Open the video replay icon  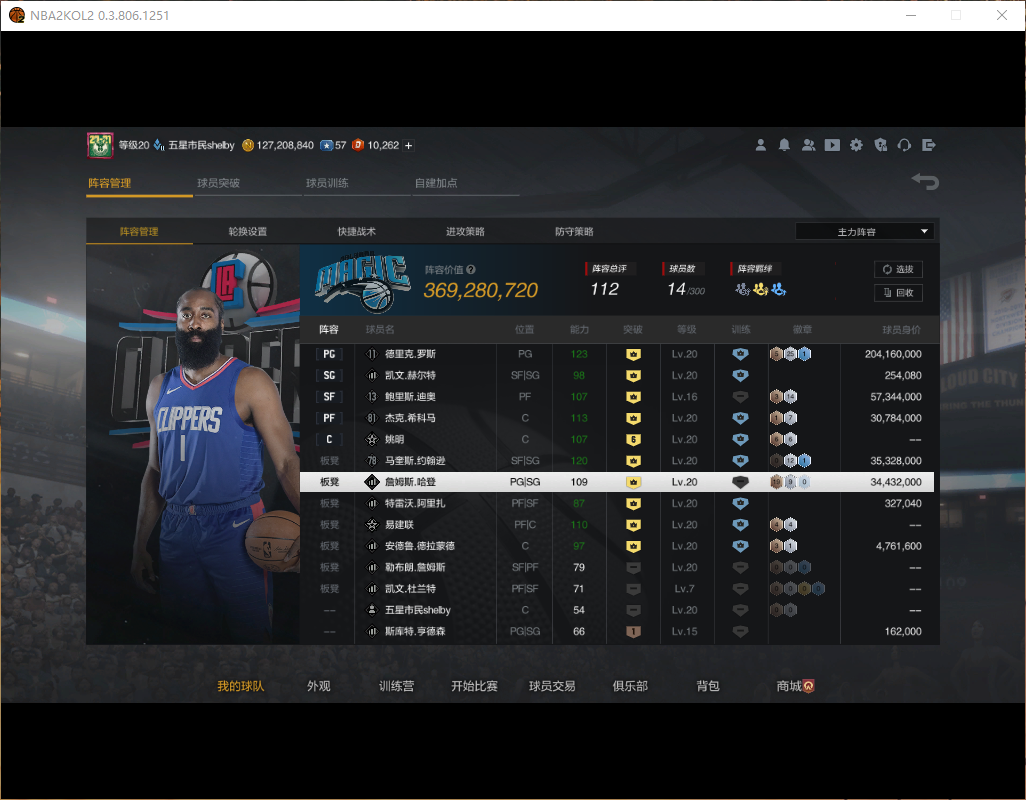832,145
